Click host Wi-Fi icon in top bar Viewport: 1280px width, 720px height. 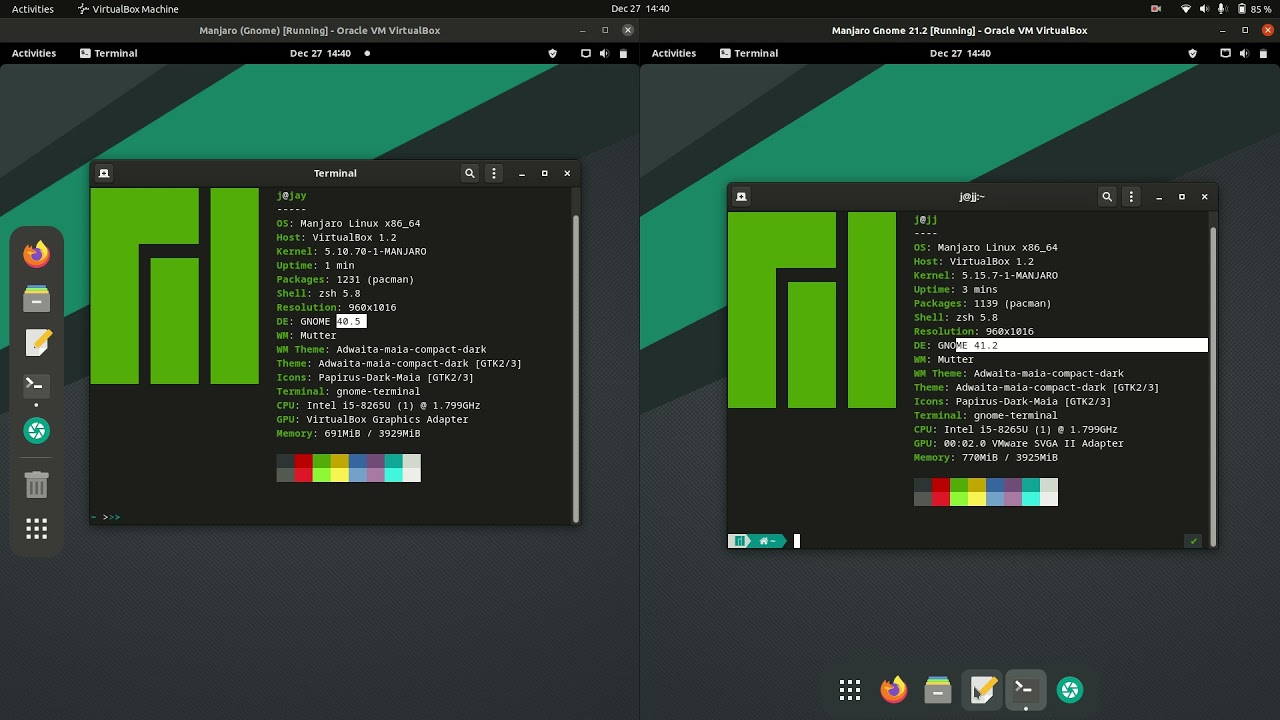[x=1186, y=9]
